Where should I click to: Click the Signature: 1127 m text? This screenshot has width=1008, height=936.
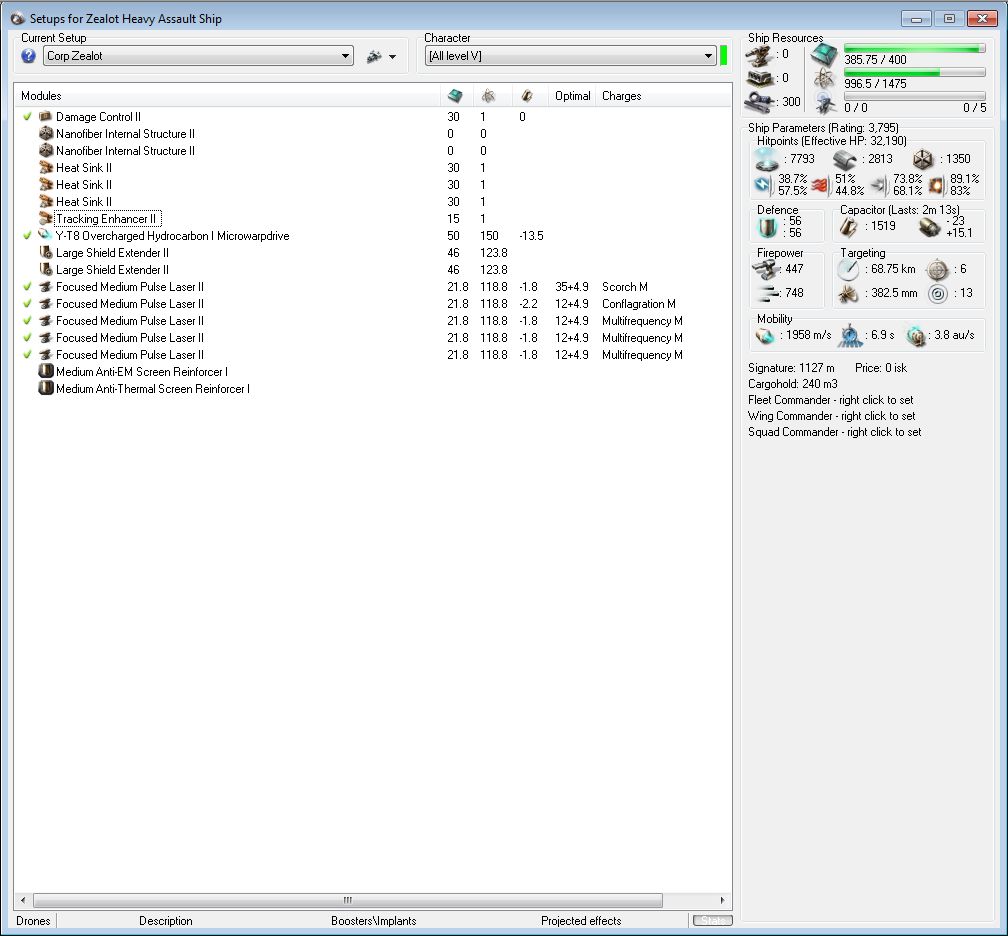tap(791, 368)
